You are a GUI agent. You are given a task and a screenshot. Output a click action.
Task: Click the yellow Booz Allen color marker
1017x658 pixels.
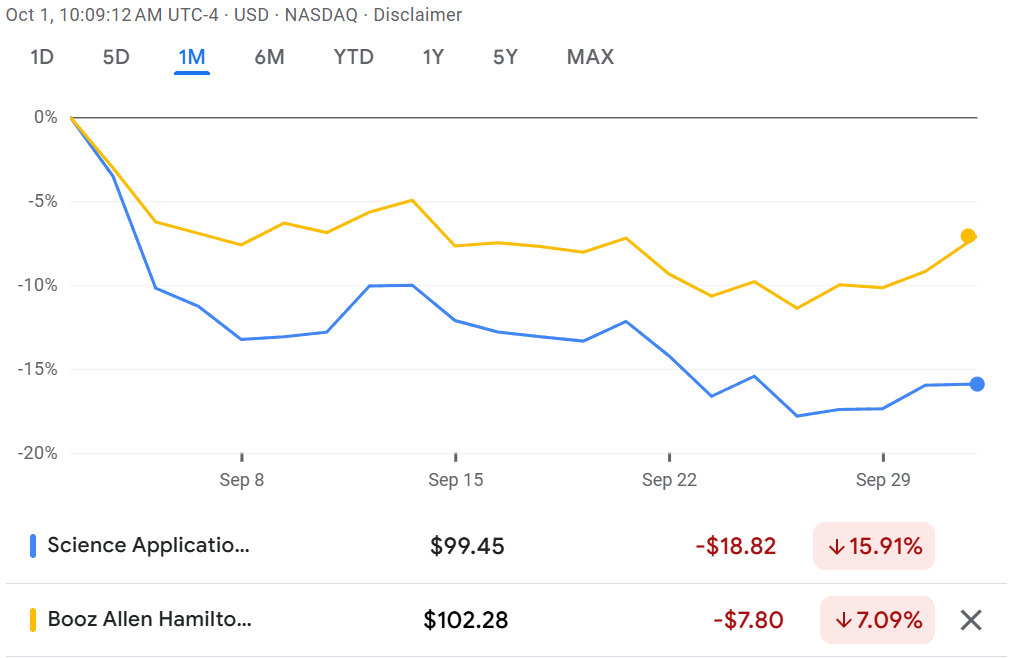tap(33, 620)
